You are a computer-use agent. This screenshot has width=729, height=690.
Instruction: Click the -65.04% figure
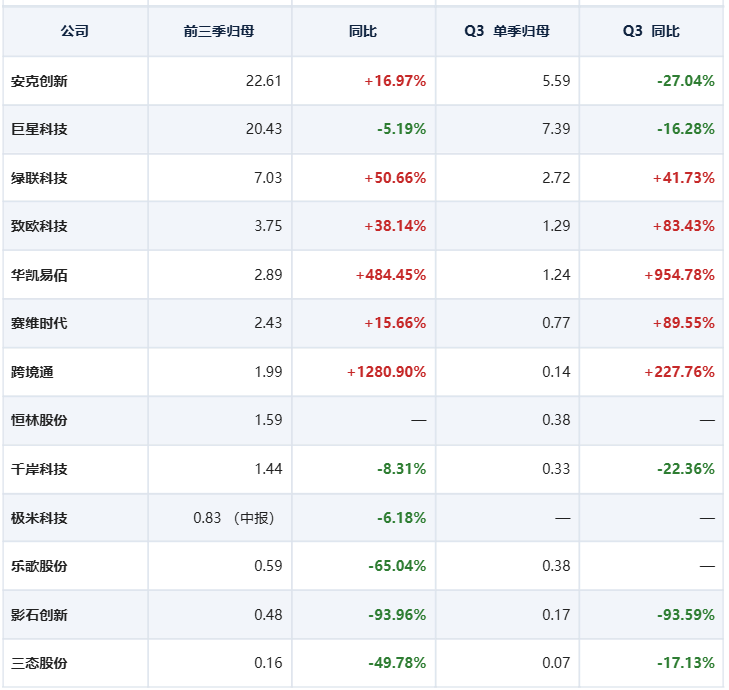[397, 566]
